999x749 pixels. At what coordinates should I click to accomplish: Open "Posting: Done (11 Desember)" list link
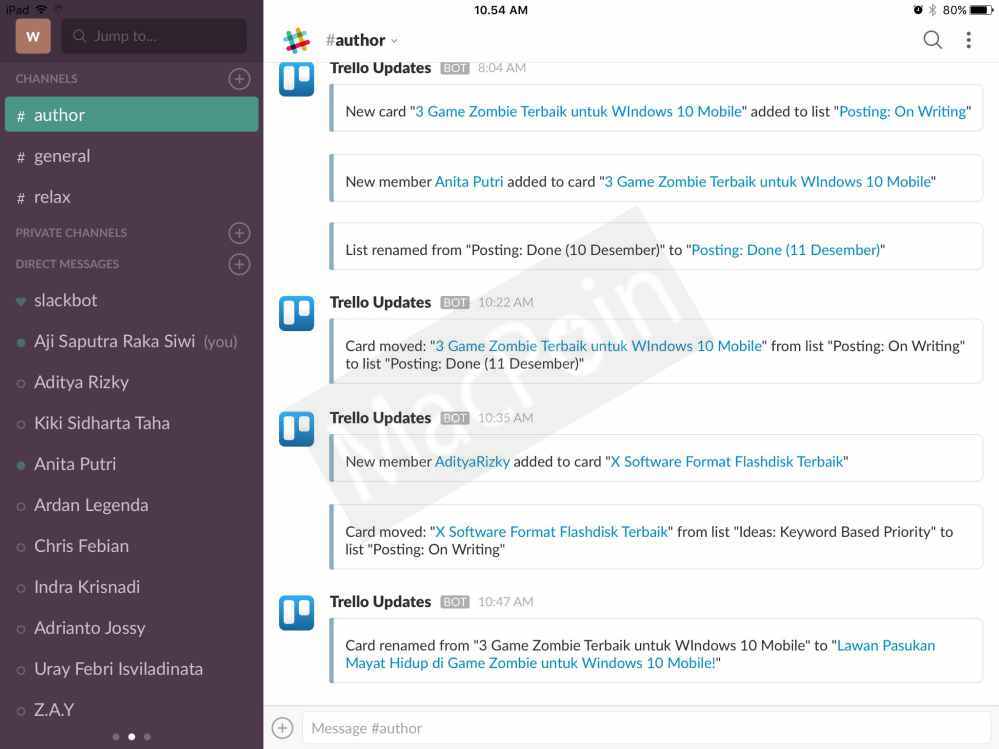pyautogui.click(x=786, y=250)
